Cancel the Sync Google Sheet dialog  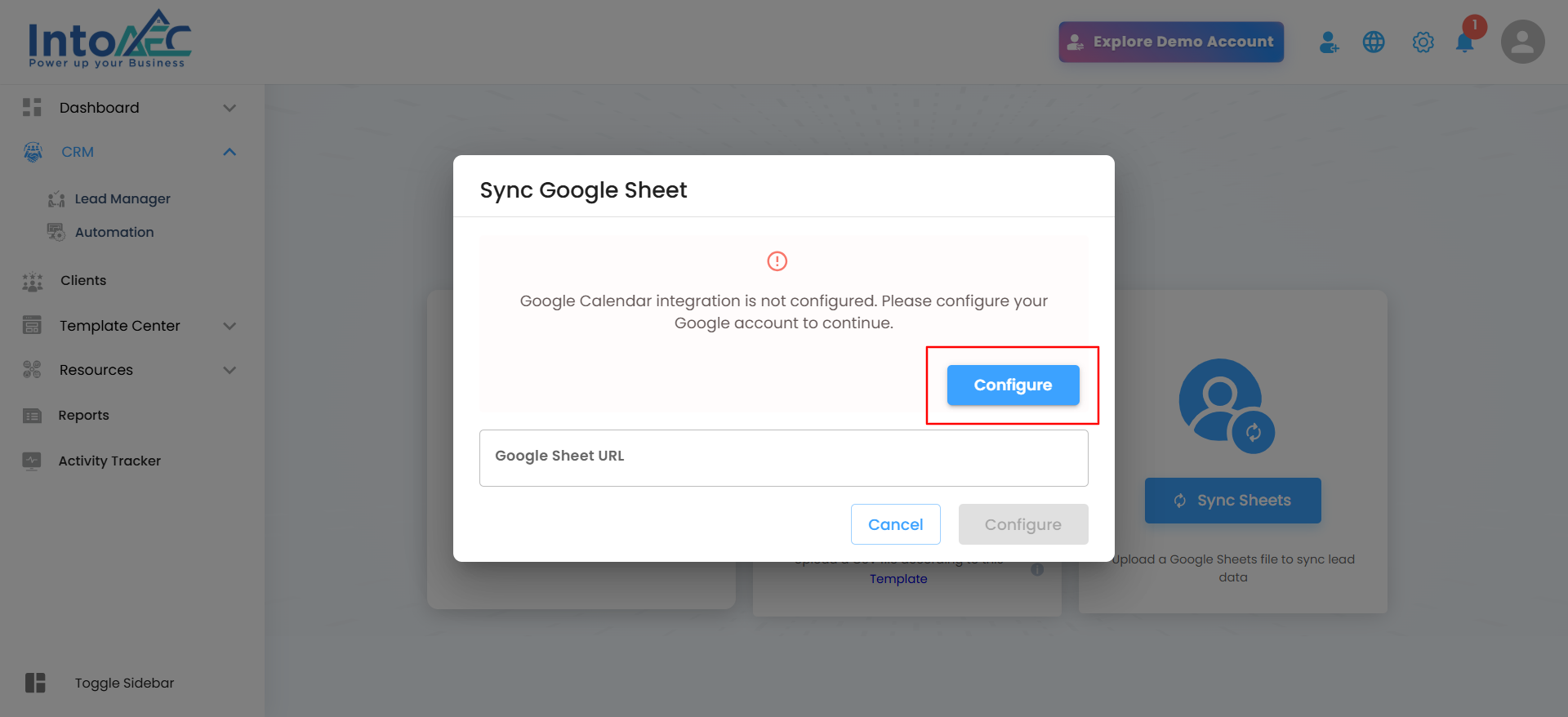coord(895,524)
